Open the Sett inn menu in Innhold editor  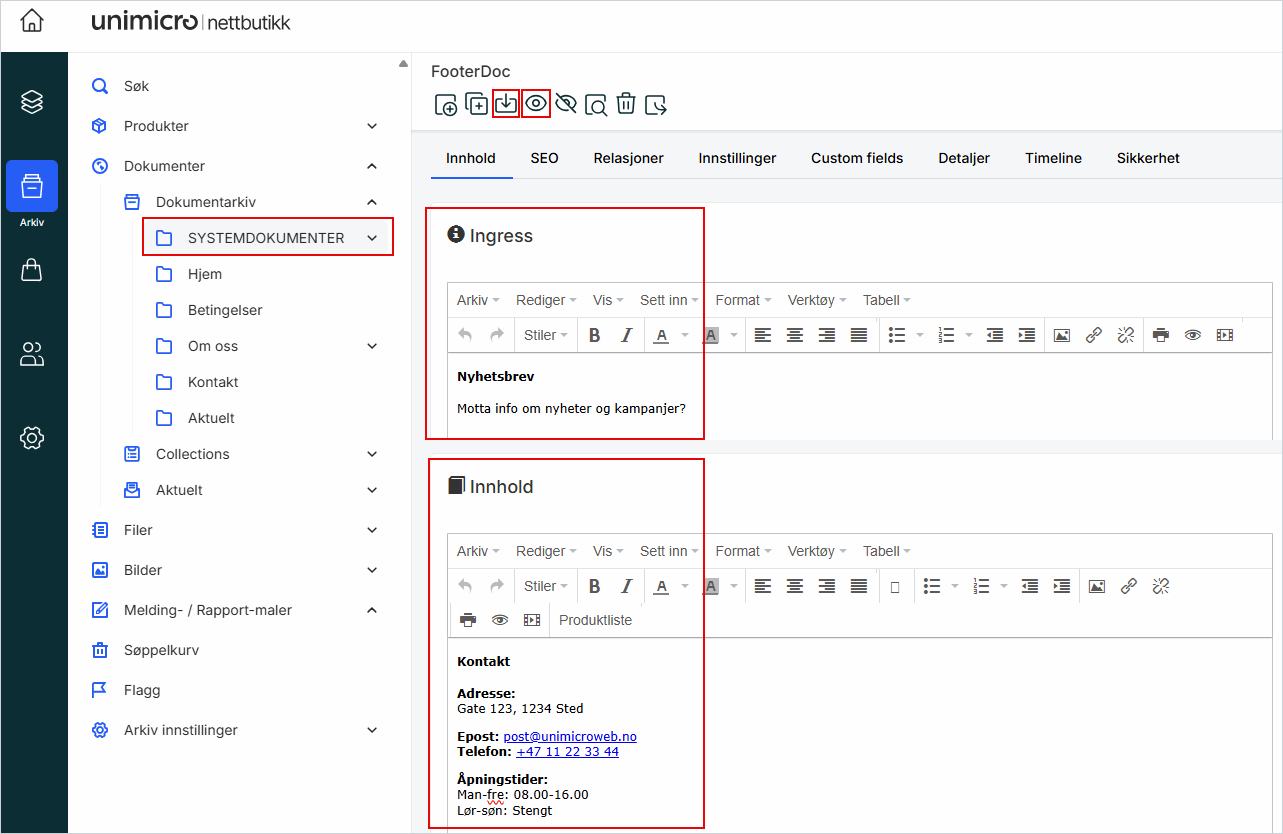pos(668,551)
